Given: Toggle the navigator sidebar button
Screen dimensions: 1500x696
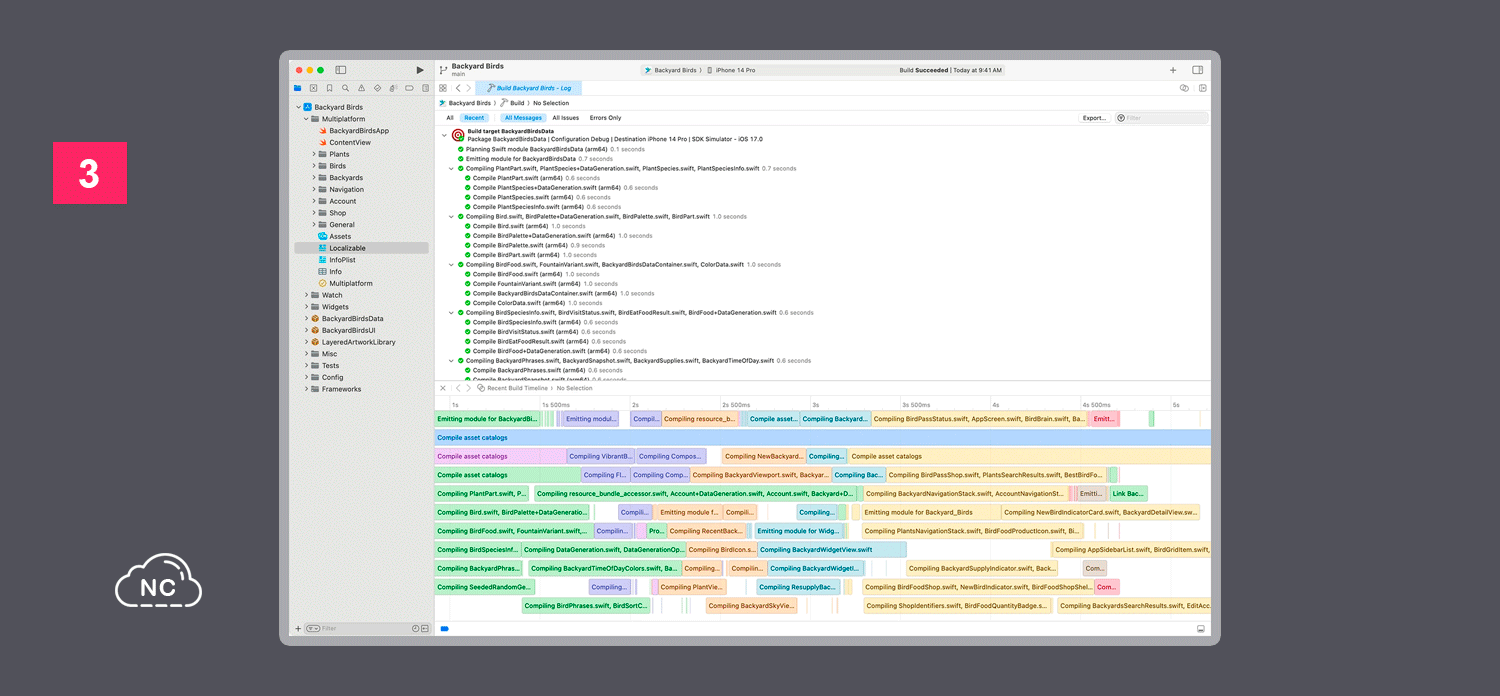Looking at the screenshot, I should click(341, 70).
